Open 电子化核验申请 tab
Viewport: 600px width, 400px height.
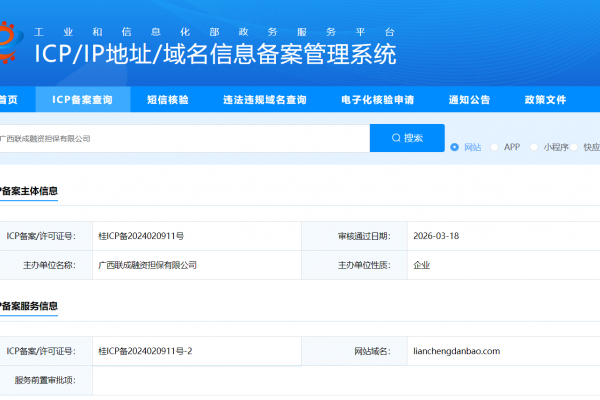[378, 100]
